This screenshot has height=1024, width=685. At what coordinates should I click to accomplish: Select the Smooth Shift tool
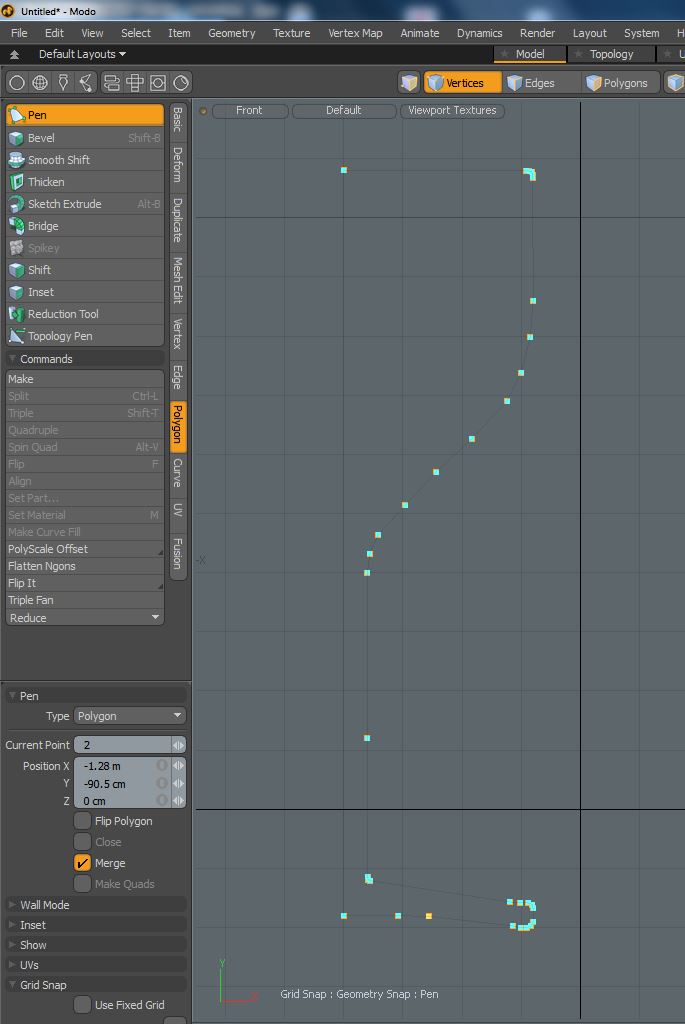coord(85,160)
